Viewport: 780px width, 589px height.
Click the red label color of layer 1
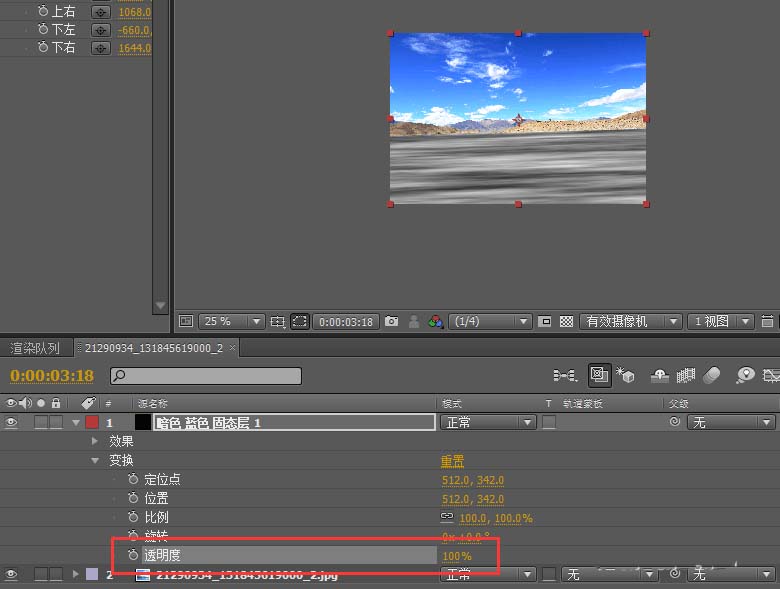(x=92, y=422)
